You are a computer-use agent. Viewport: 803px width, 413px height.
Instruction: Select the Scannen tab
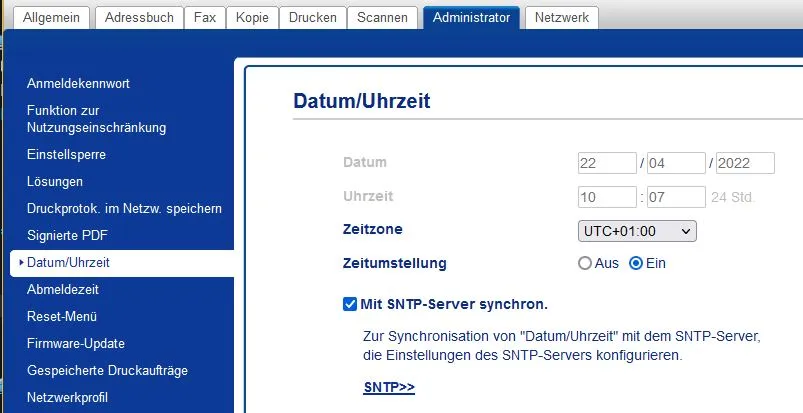[x=382, y=18]
